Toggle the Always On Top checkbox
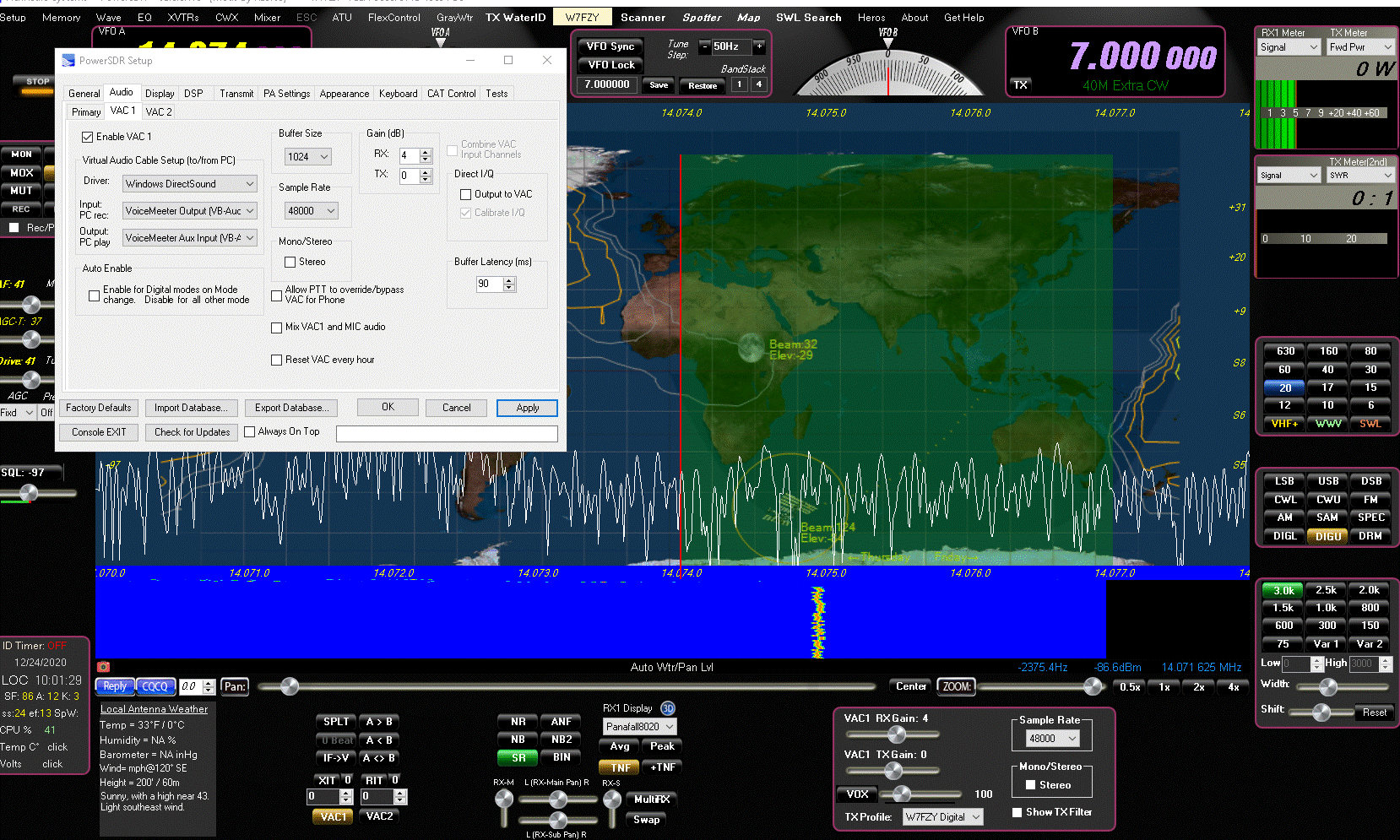The image size is (1400, 840). click(x=249, y=431)
